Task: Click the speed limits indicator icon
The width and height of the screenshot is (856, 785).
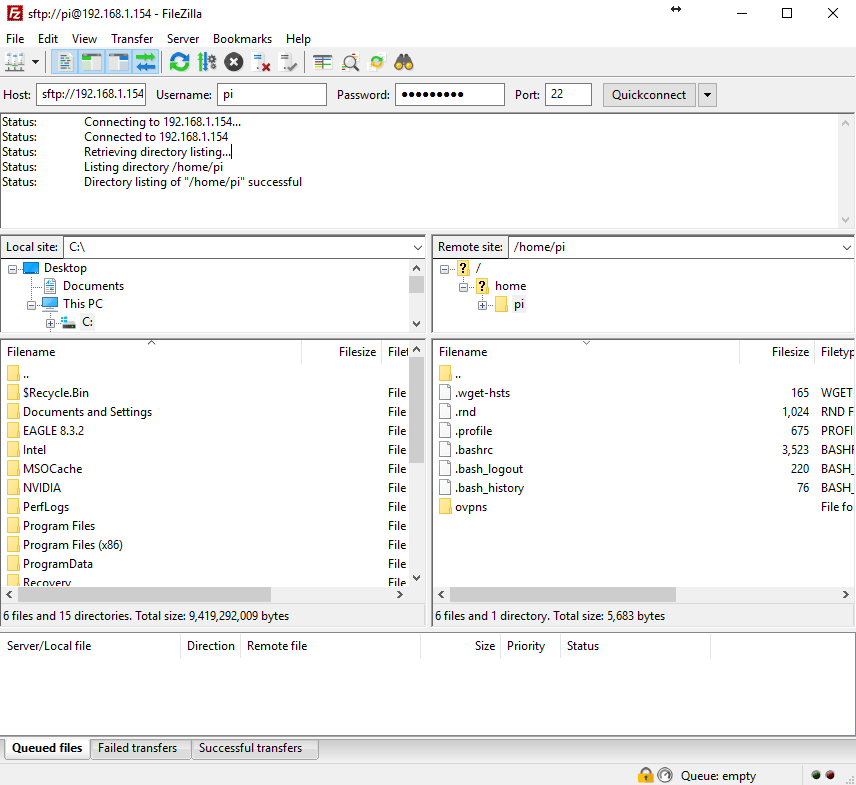Action: coord(664,775)
